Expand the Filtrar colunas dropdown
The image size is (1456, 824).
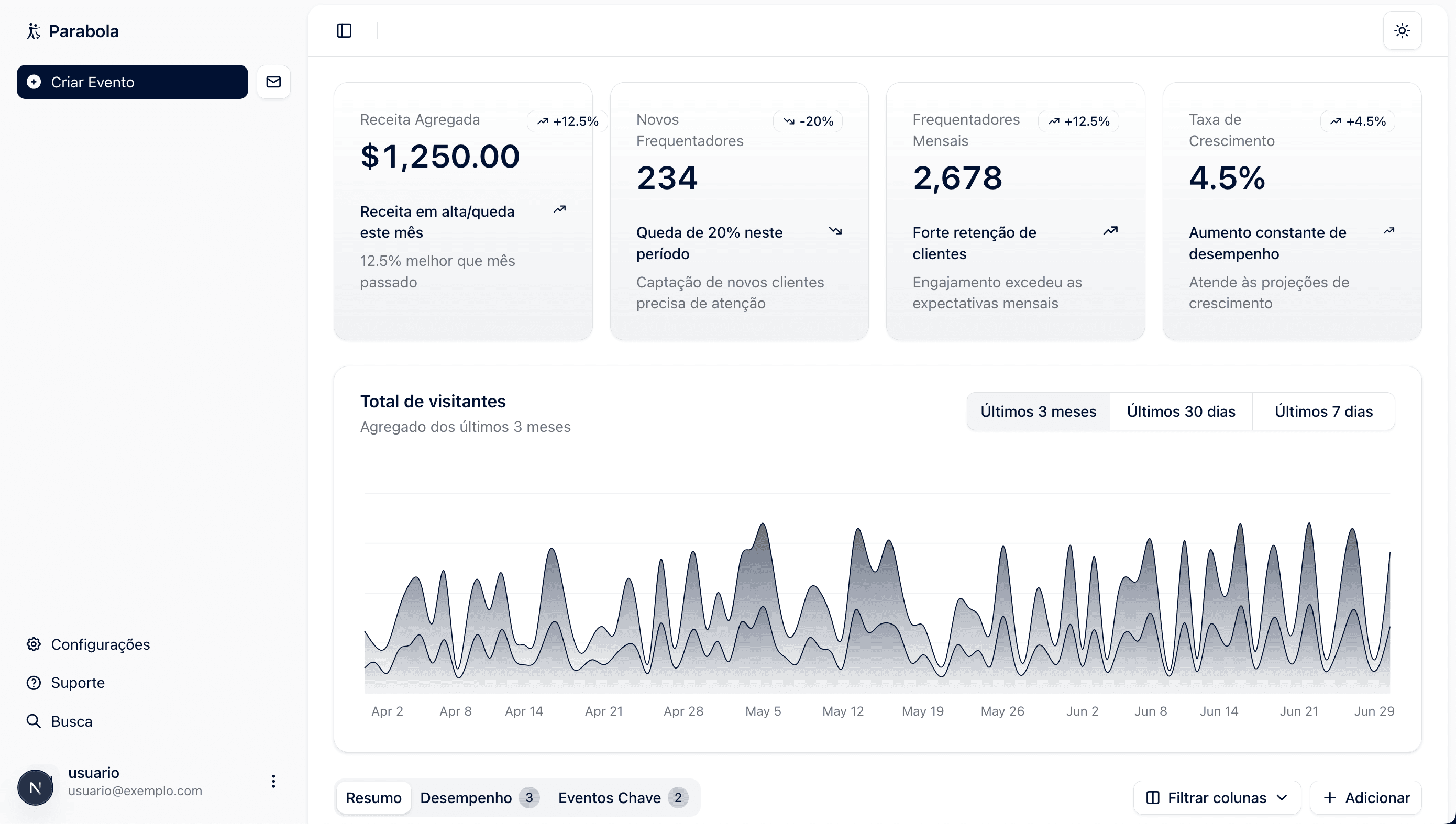[1217, 797]
